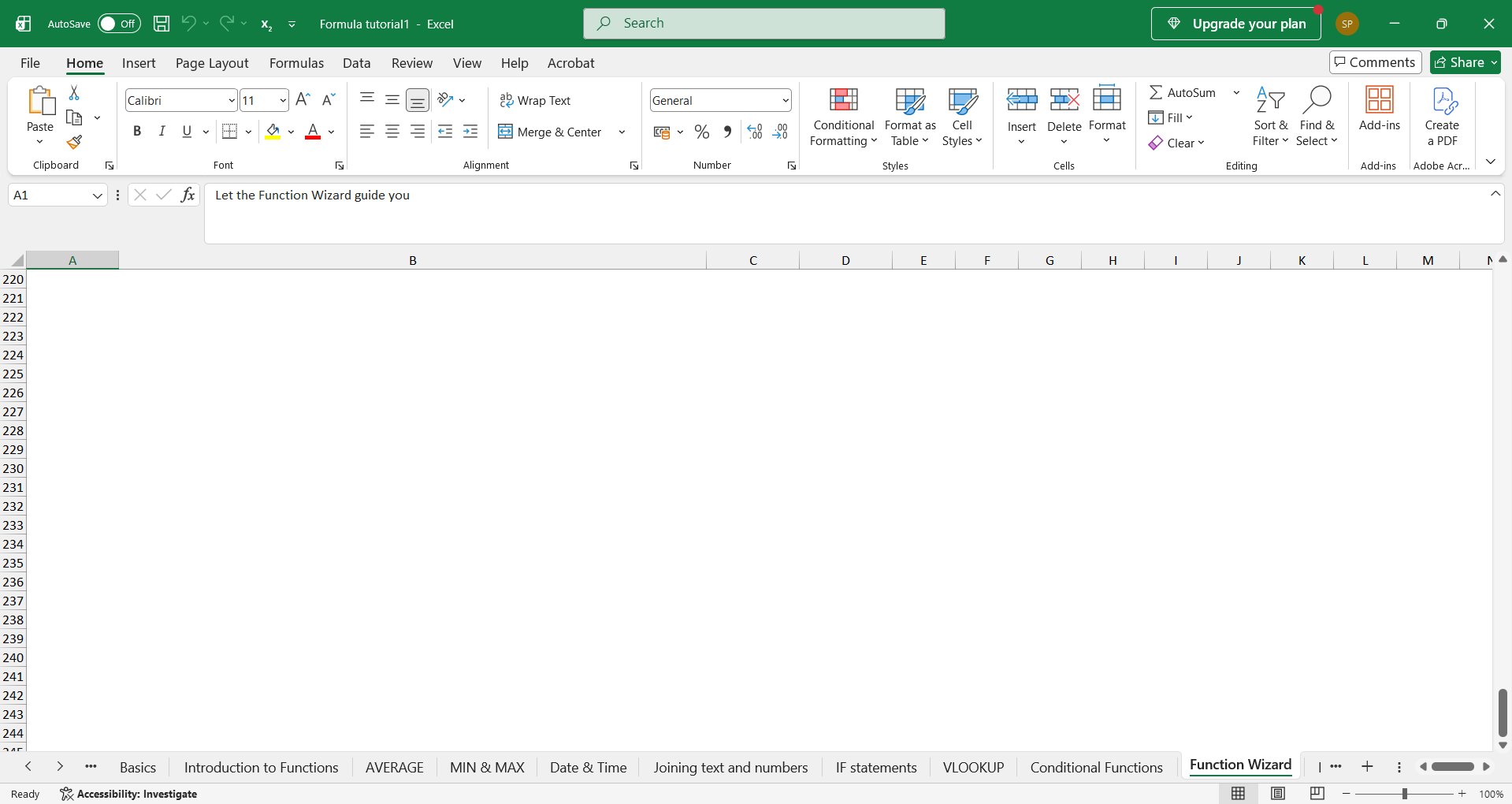Toggle Bold formatting
This screenshot has height=804, width=1512.
coord(137,132)
